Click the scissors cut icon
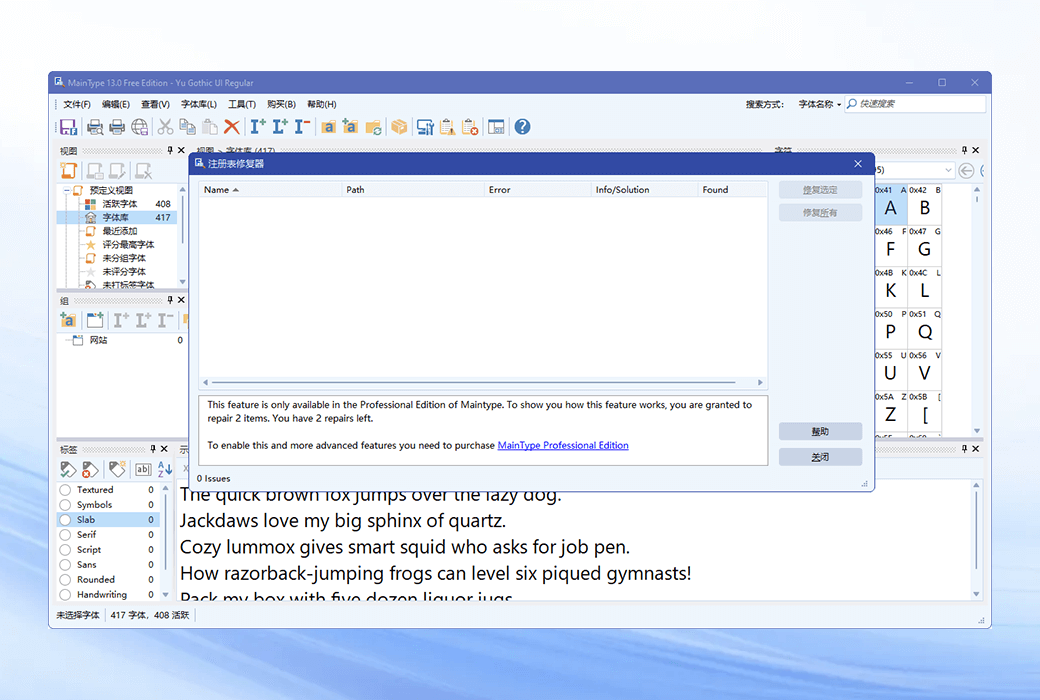 click(166, 127)
